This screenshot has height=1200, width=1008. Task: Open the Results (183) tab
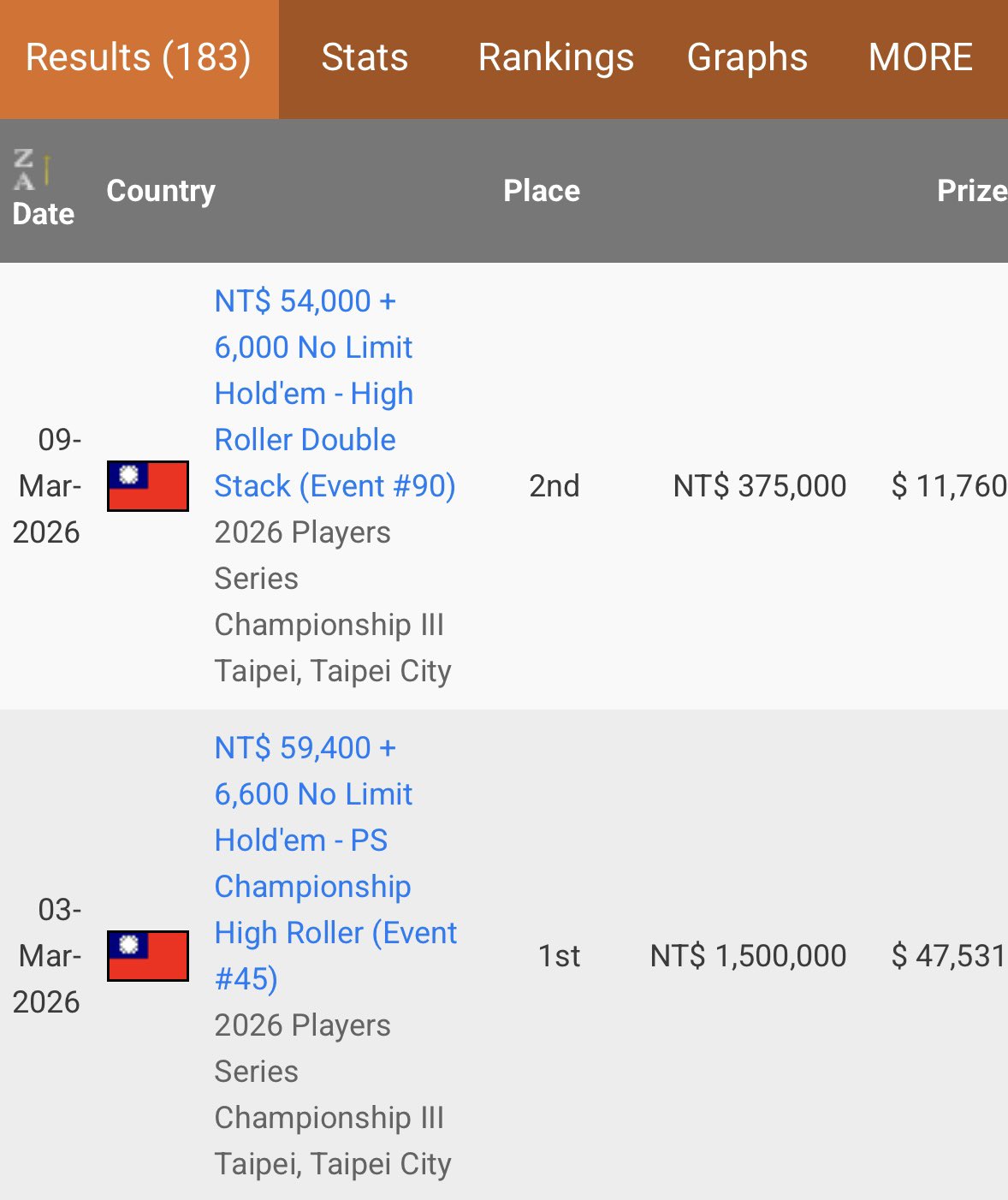click(139, 58)
